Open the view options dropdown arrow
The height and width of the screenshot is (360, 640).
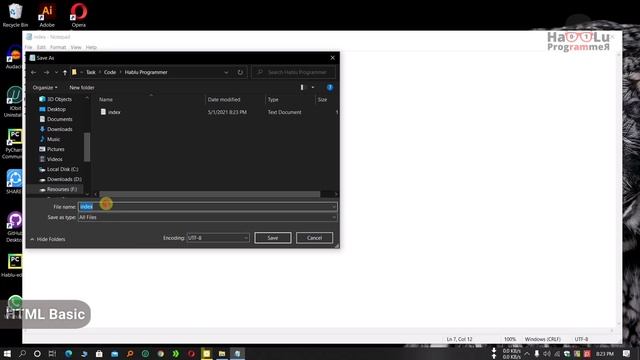pyautogui.click(x=313, y=87)
